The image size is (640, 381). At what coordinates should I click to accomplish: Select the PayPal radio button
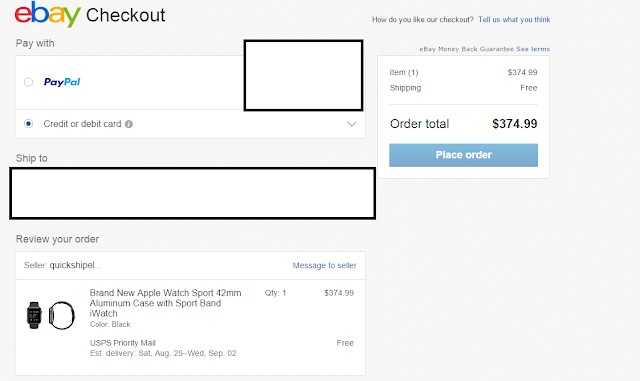(x=28, y=82)
